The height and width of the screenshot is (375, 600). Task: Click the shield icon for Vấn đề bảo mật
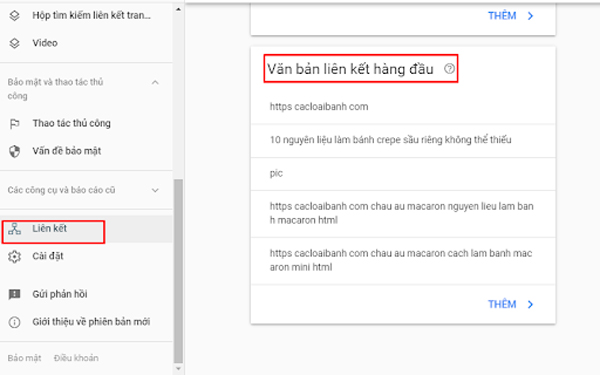click(x=15, y=151)
